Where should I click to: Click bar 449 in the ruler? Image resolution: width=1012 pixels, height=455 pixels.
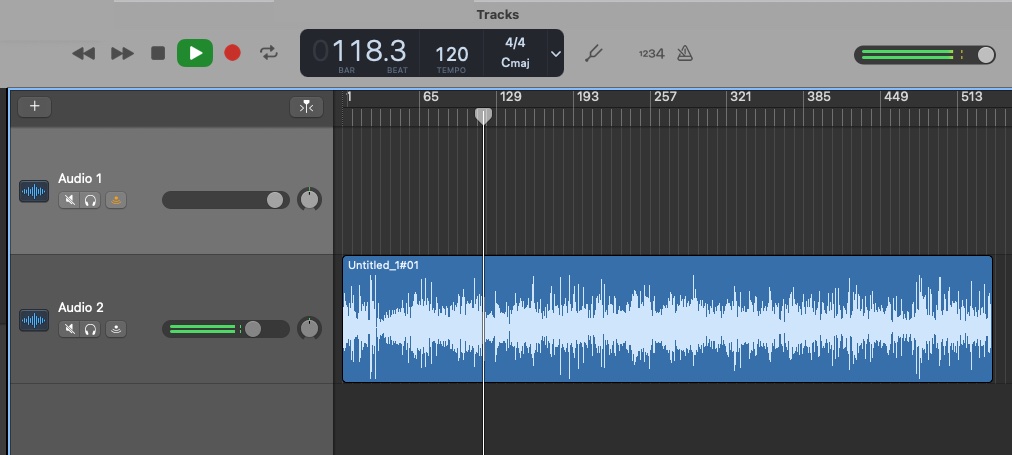click(896, 97)
